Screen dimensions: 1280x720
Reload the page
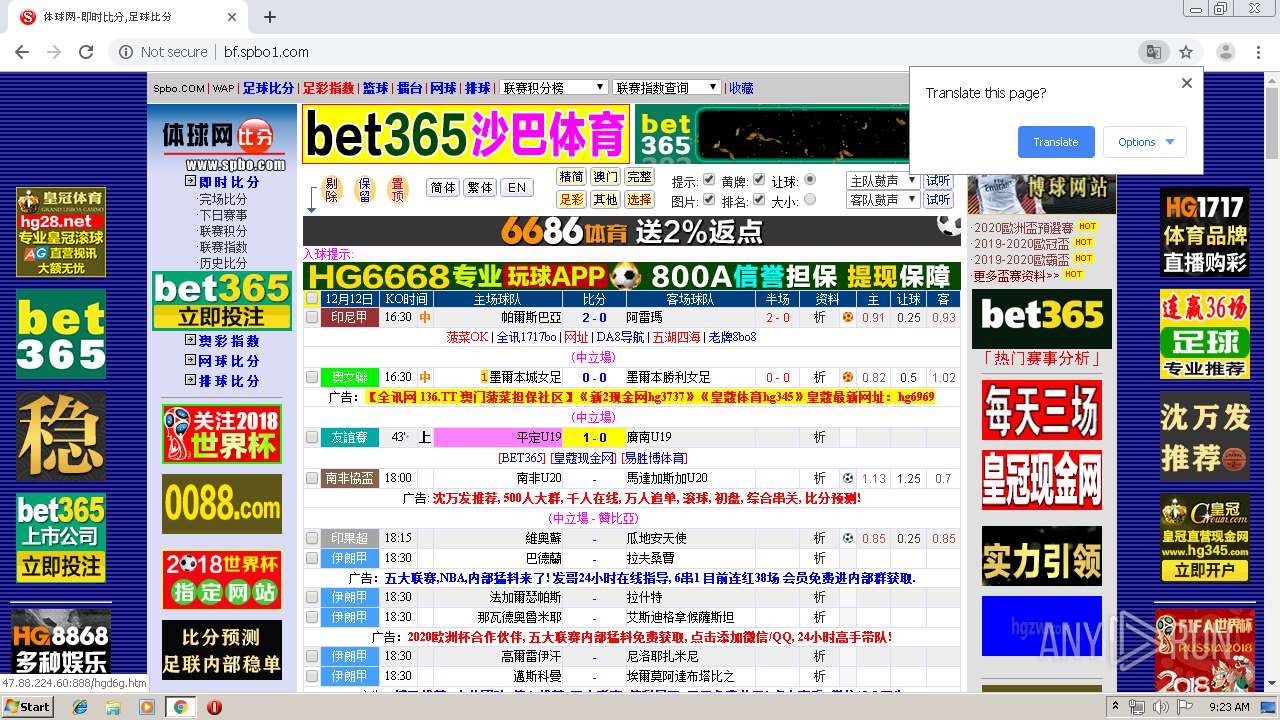86,52
